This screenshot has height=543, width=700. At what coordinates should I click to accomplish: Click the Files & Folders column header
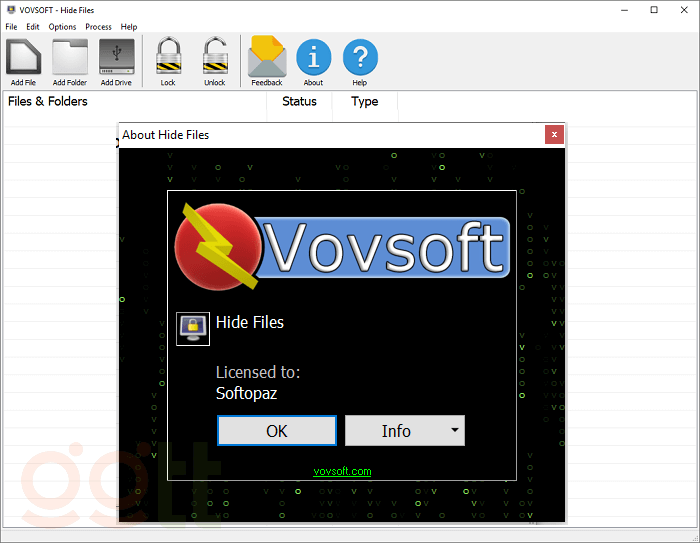[x=48, y=102]
